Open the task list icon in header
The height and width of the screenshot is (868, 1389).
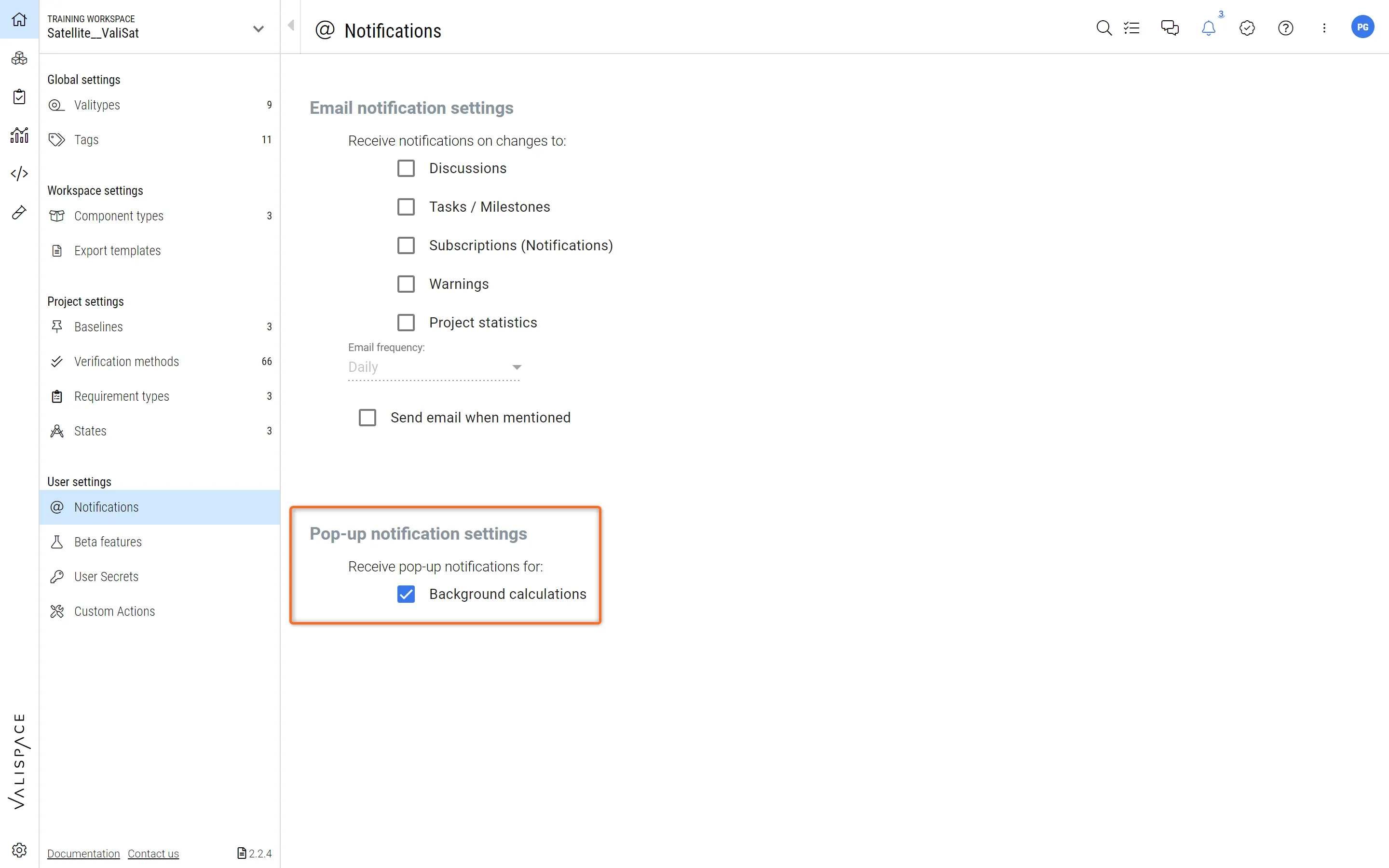pos(1131,27)
